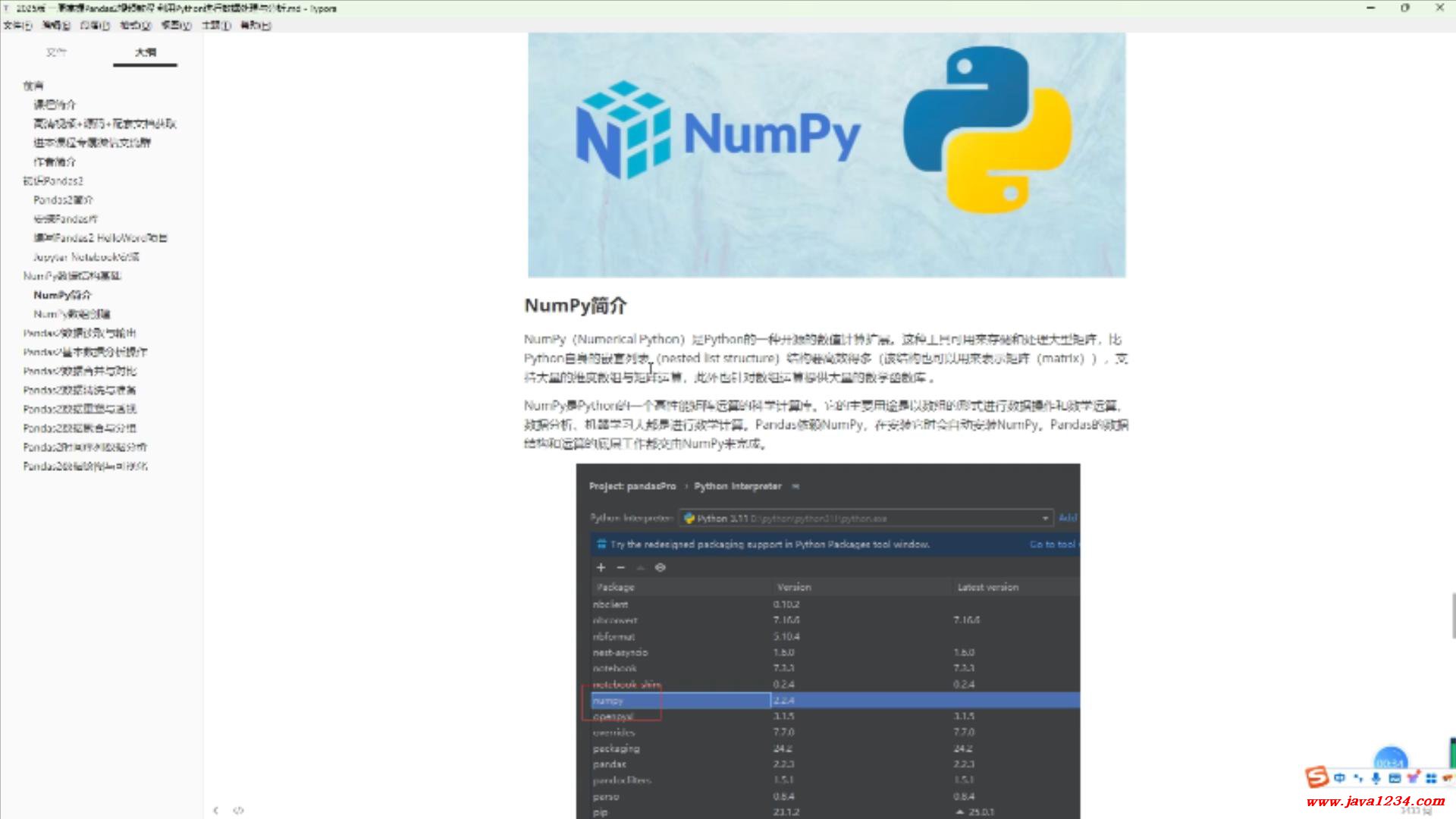Go to 课程简介 in outline
This screenshot has height=819, width=1456.
point(55,105)
